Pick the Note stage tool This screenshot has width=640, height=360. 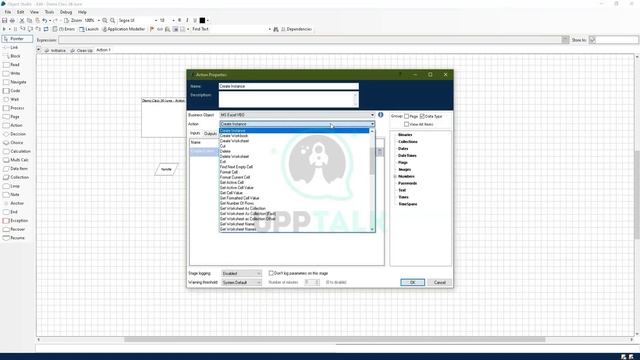pyautogui.click(x=15, y=194)
